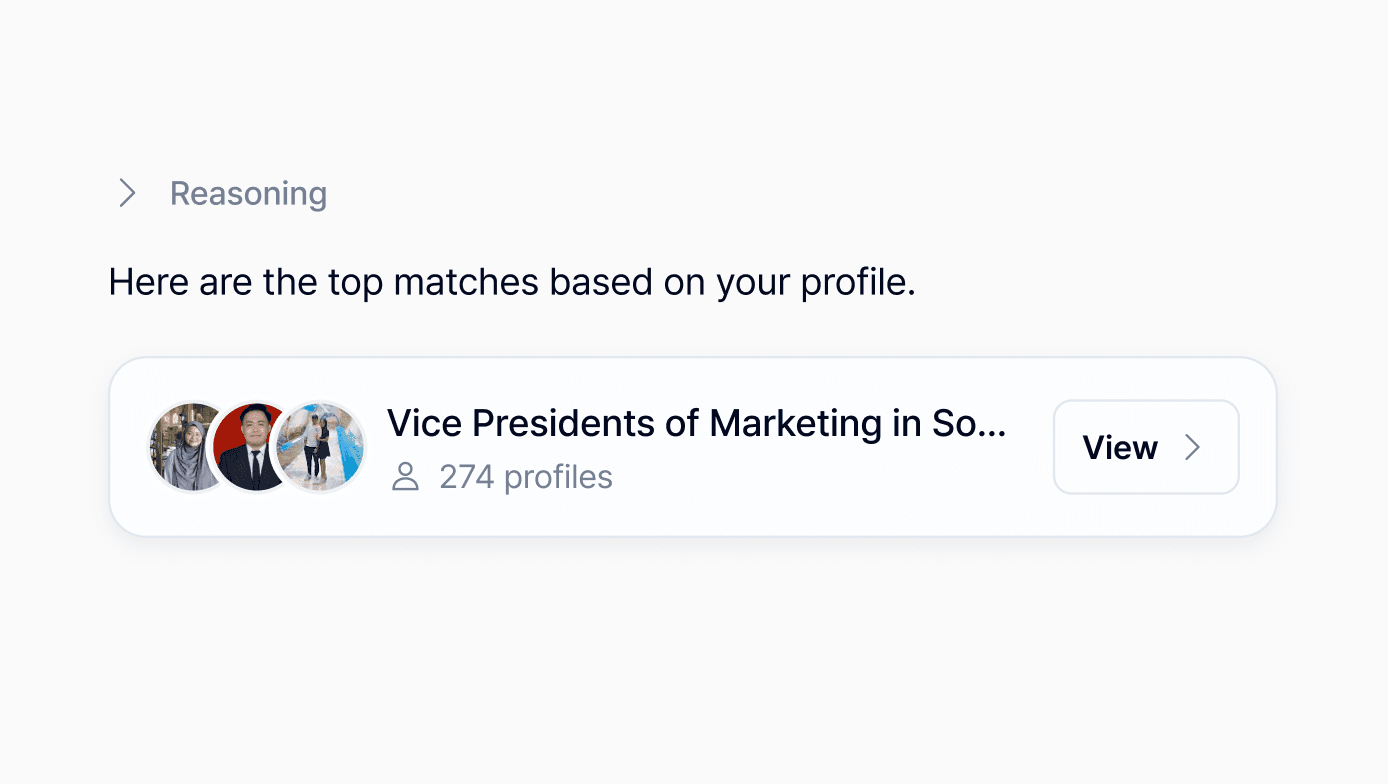Click the number 274 under the title
The image size is (1388, 784).
467,477
